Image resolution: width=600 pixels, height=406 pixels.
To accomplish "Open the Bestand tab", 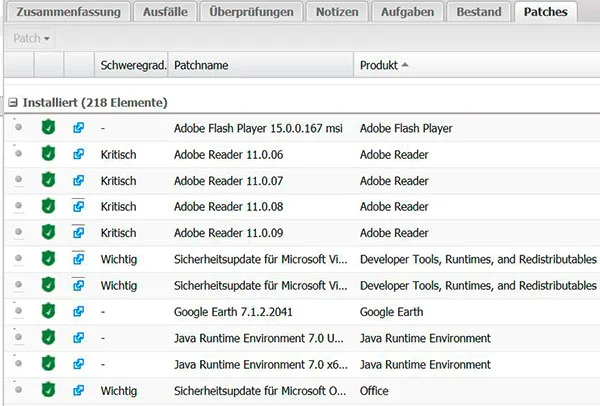I will (479, 11).
